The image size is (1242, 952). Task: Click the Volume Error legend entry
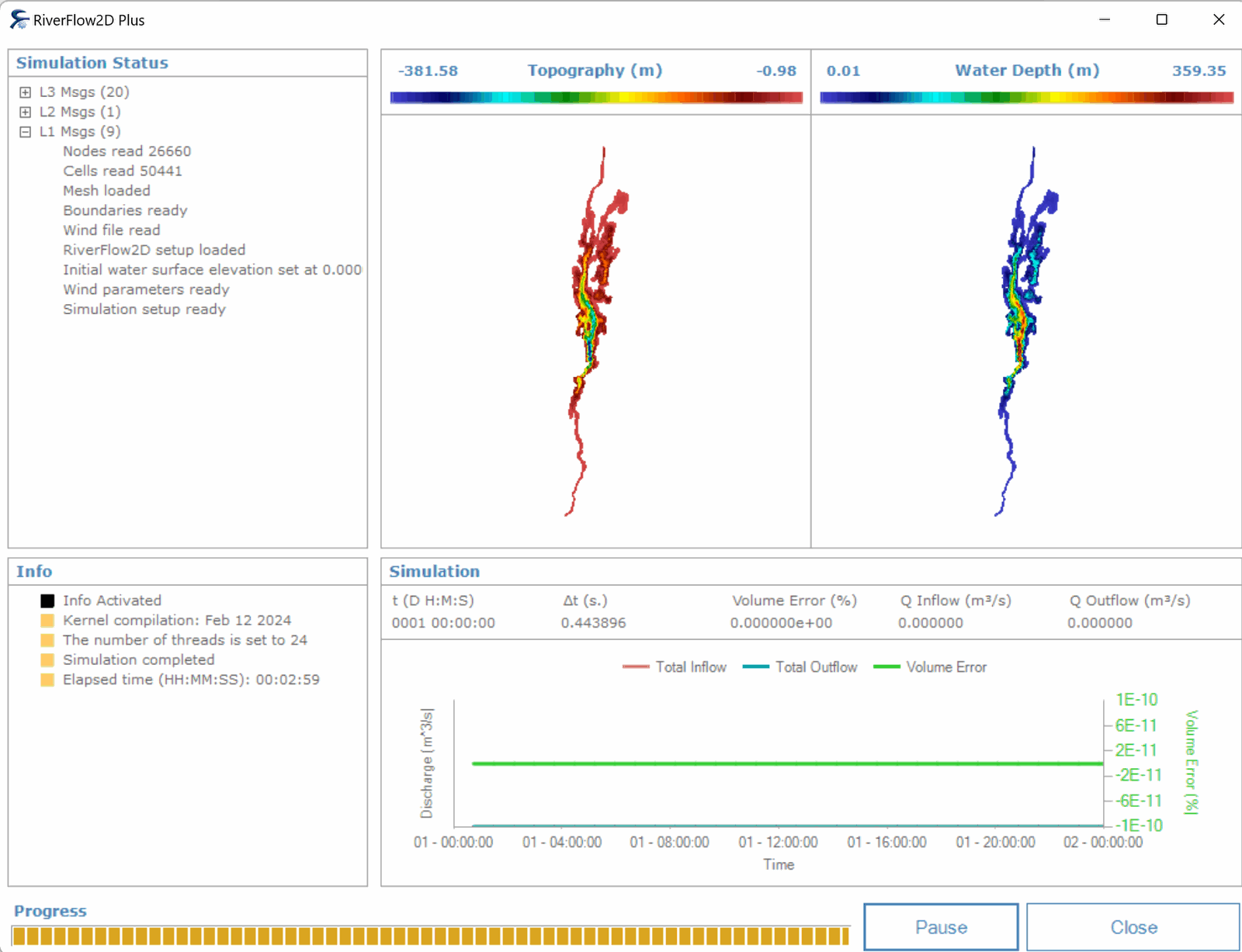click(x=930, y=667)
